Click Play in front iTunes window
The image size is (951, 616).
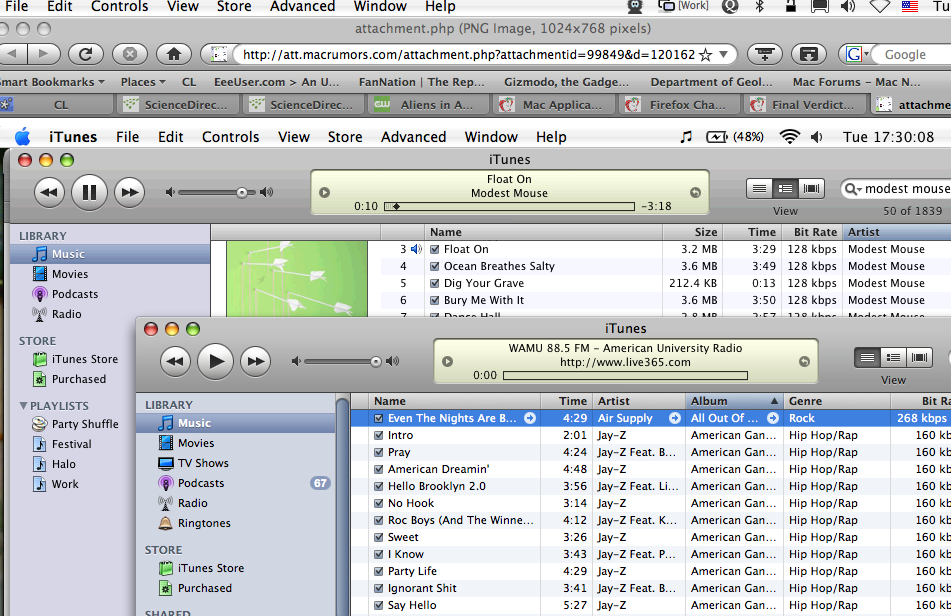click(215, 361)
